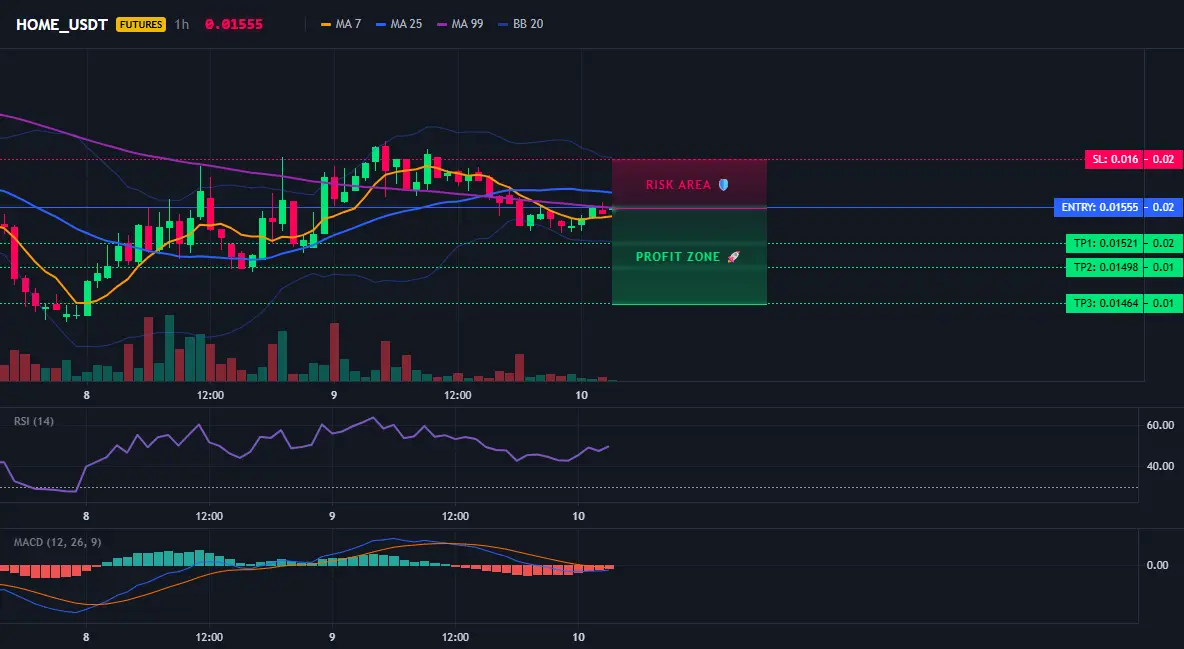Image resolution: width=1184 pixels, height=649 pixels.
Task: Click the 0.00 MACD axis value
Action: [1158, 565]
